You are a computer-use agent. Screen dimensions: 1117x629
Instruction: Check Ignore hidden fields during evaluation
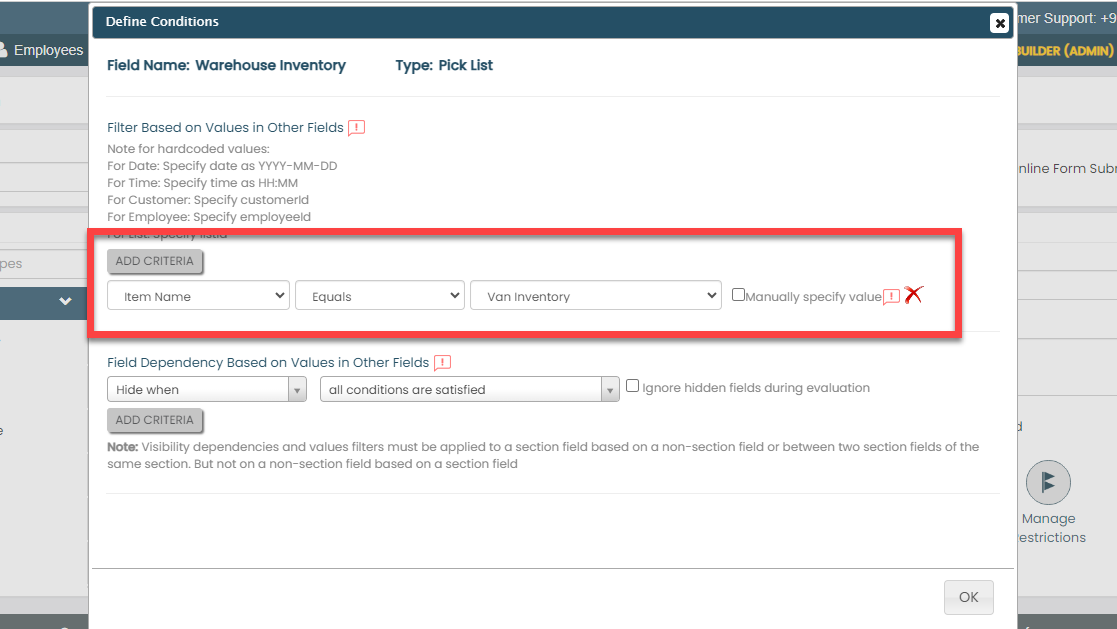(x=632, y=386)
